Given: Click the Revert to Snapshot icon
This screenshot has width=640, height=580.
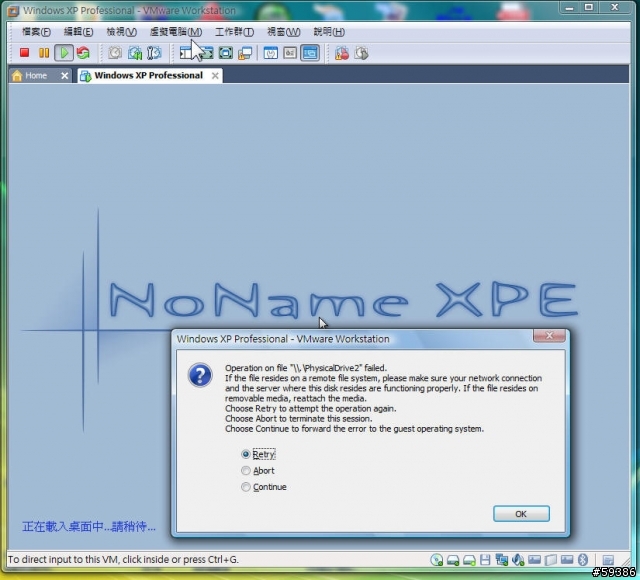Looking at the screenshot, I should (135, 53).
